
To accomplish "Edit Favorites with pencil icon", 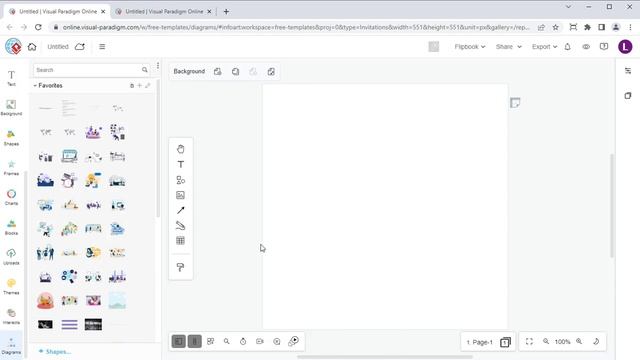I will pos(148,86).
